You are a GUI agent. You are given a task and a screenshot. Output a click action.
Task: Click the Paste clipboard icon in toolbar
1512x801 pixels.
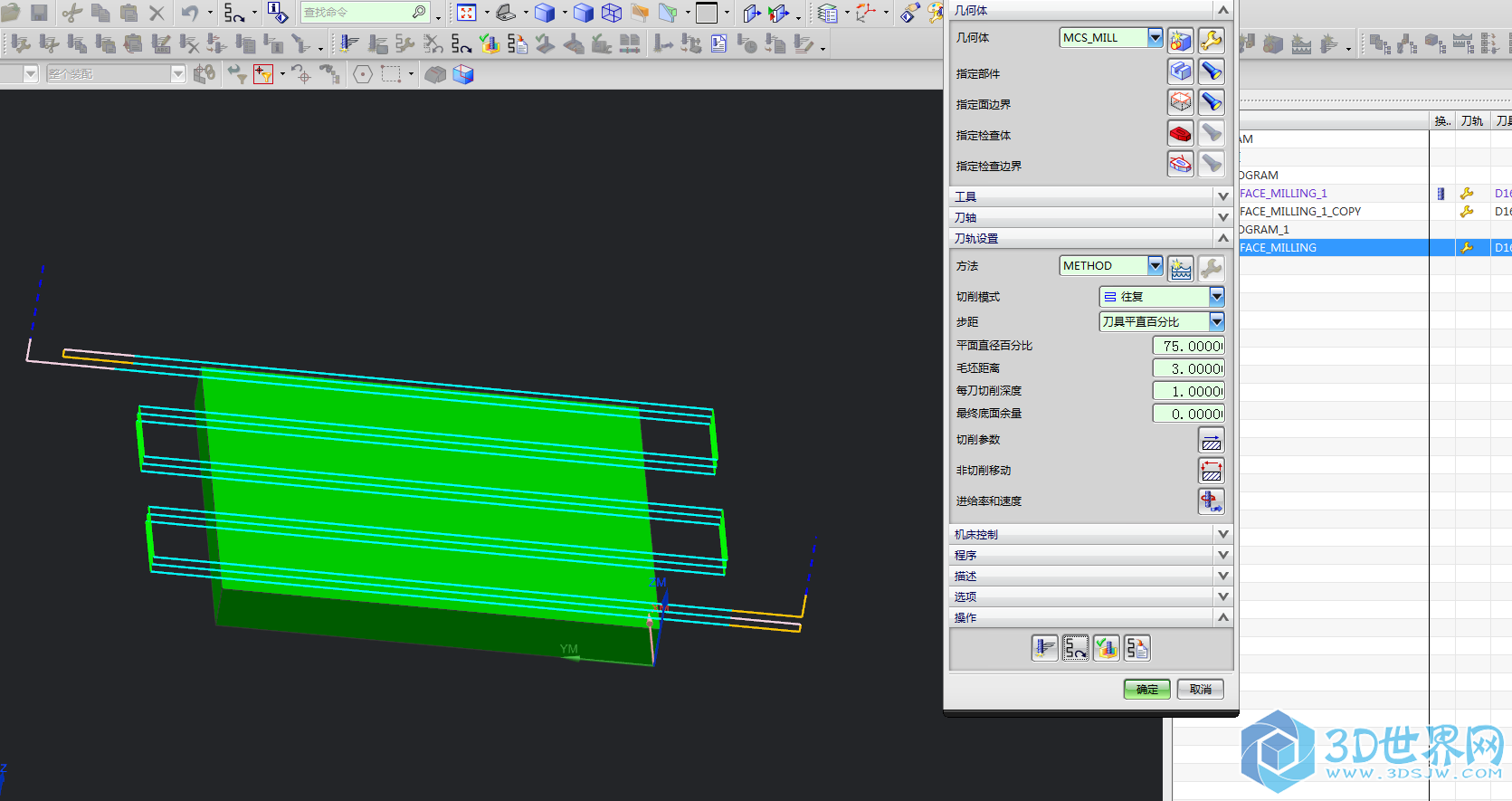click(x=128, y=13)
